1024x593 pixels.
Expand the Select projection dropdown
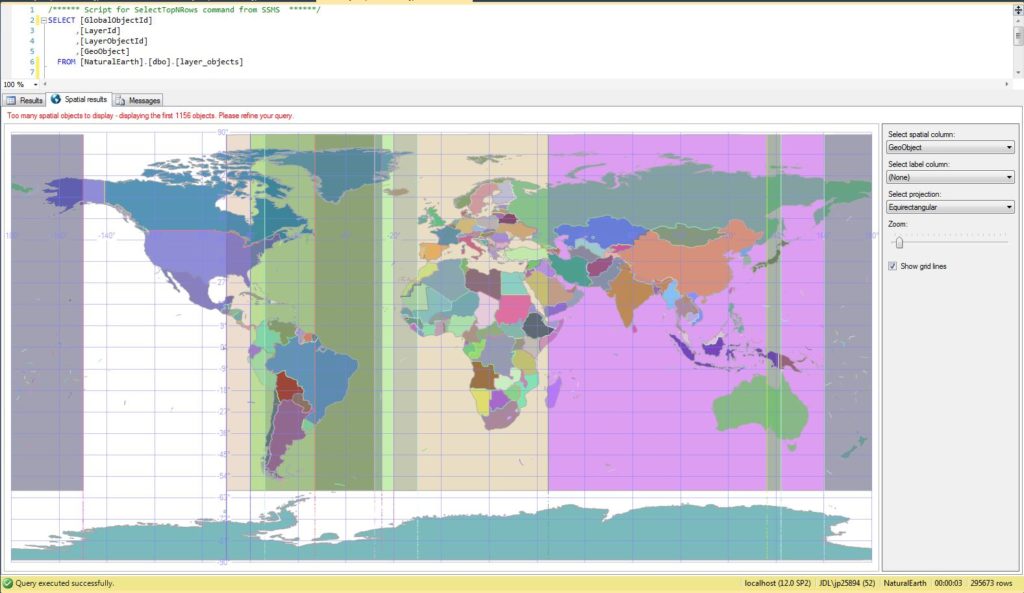pyautogui.click(x=950, y=207)
